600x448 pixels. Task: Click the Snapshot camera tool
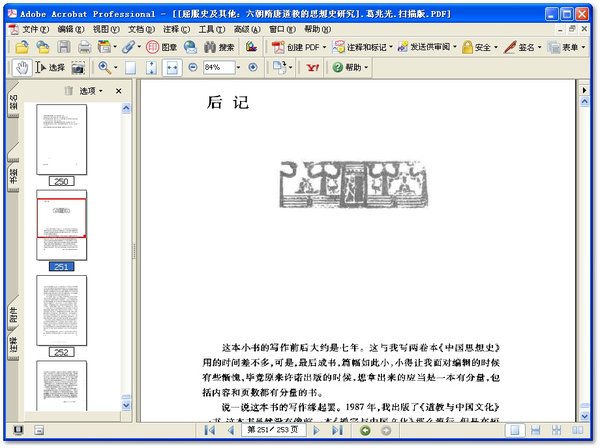tap(77, 67)
